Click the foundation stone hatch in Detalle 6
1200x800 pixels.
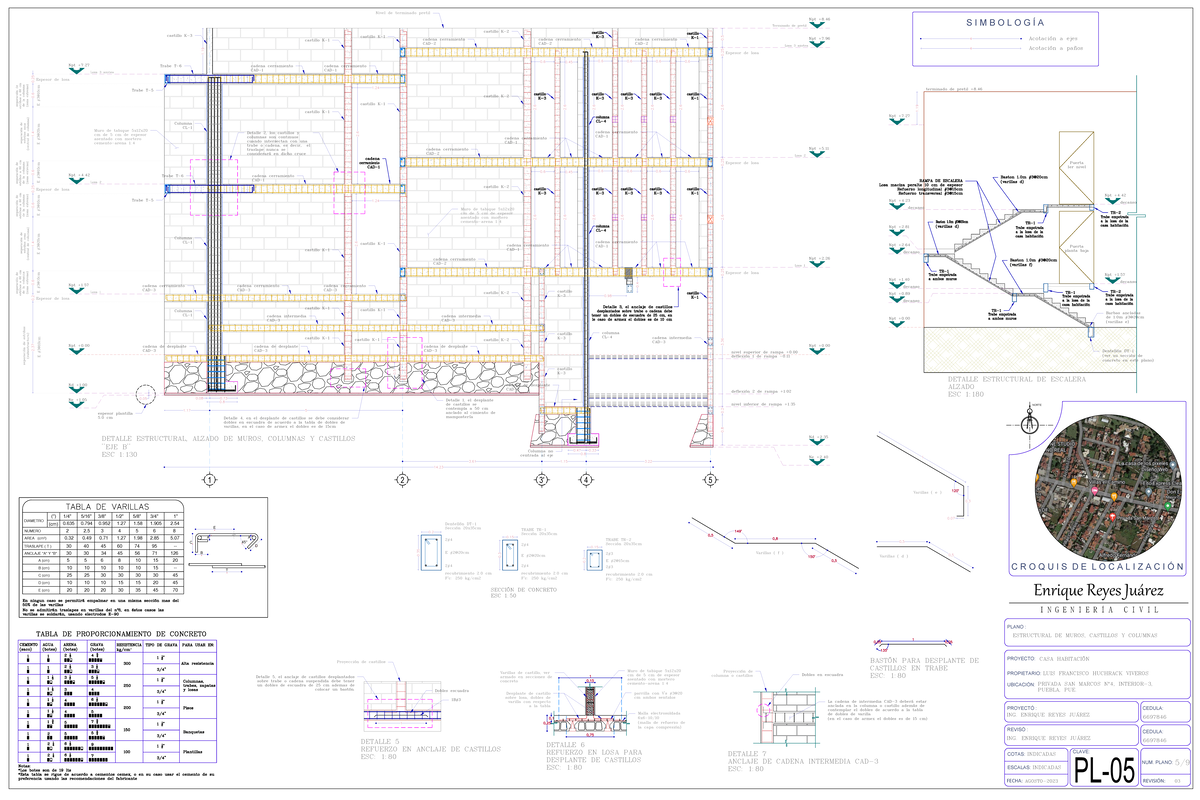590,715
